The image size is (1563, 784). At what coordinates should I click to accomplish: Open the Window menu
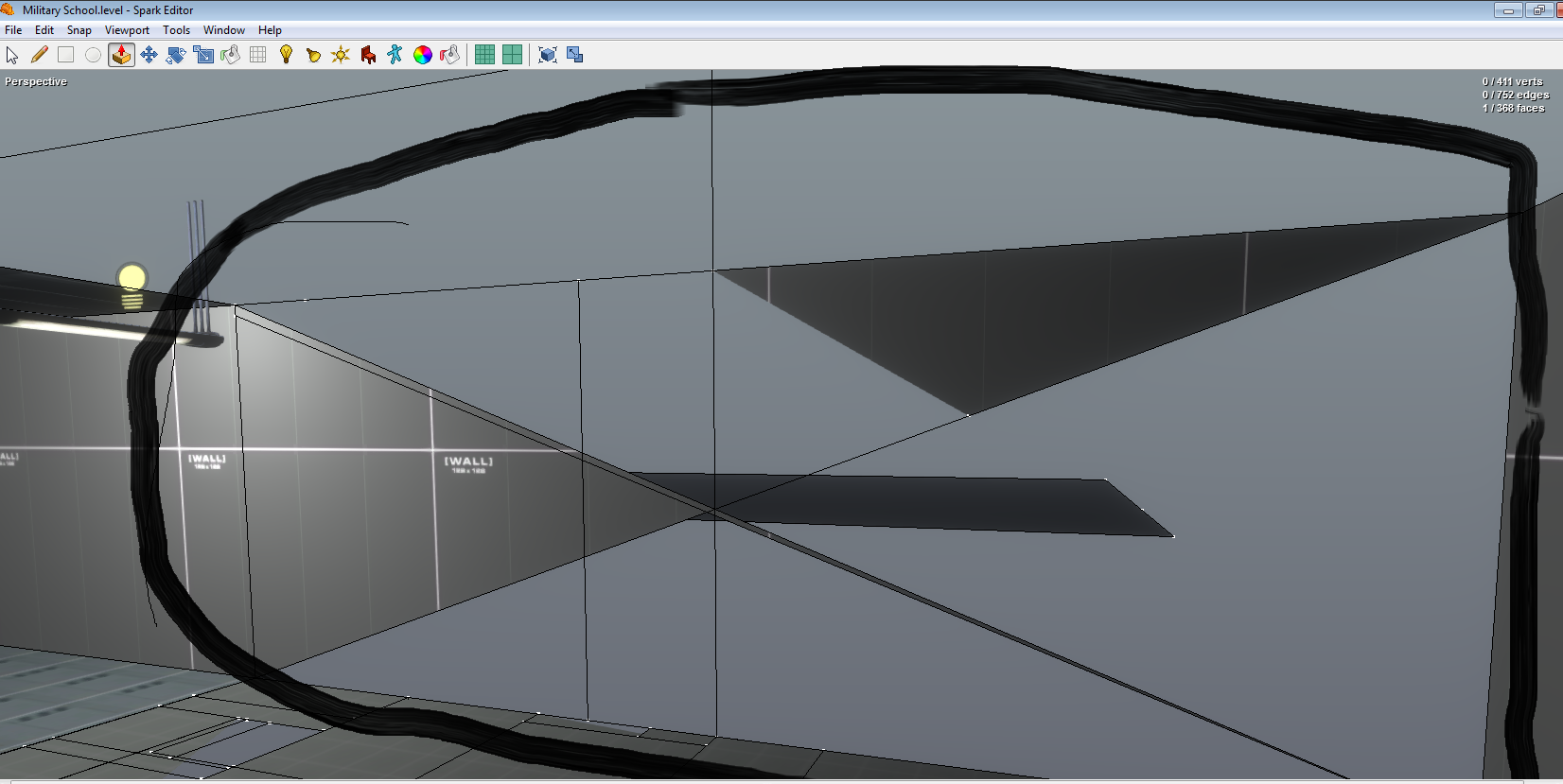pos(224,30)
